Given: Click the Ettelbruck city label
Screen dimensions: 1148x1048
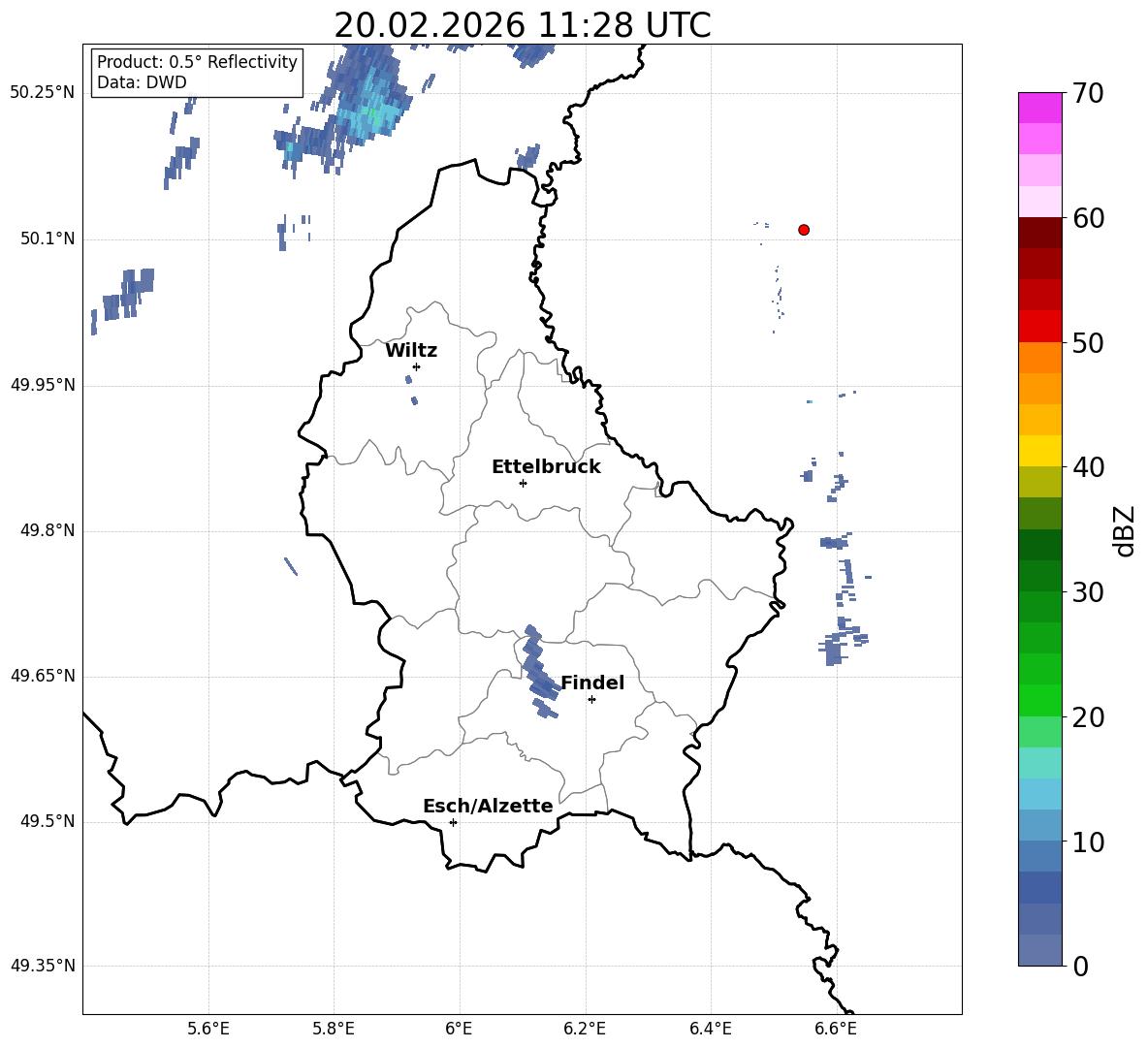Looking at the screenshot, I should click(x=546, y=467).
